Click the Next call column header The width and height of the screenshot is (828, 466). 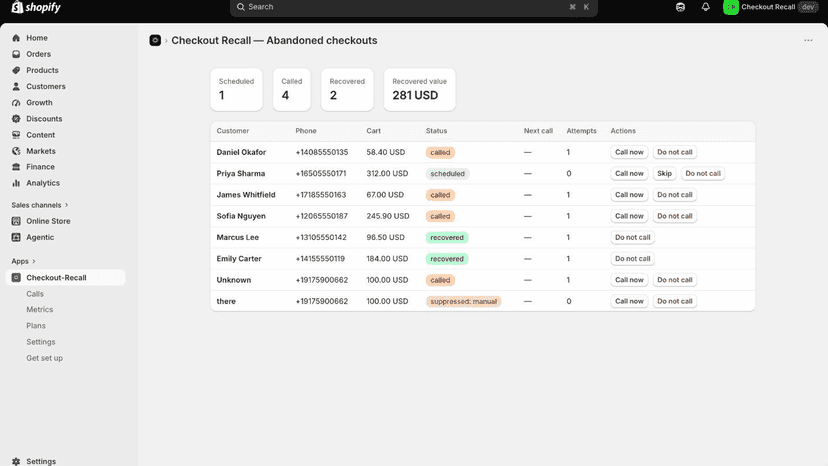538,131
